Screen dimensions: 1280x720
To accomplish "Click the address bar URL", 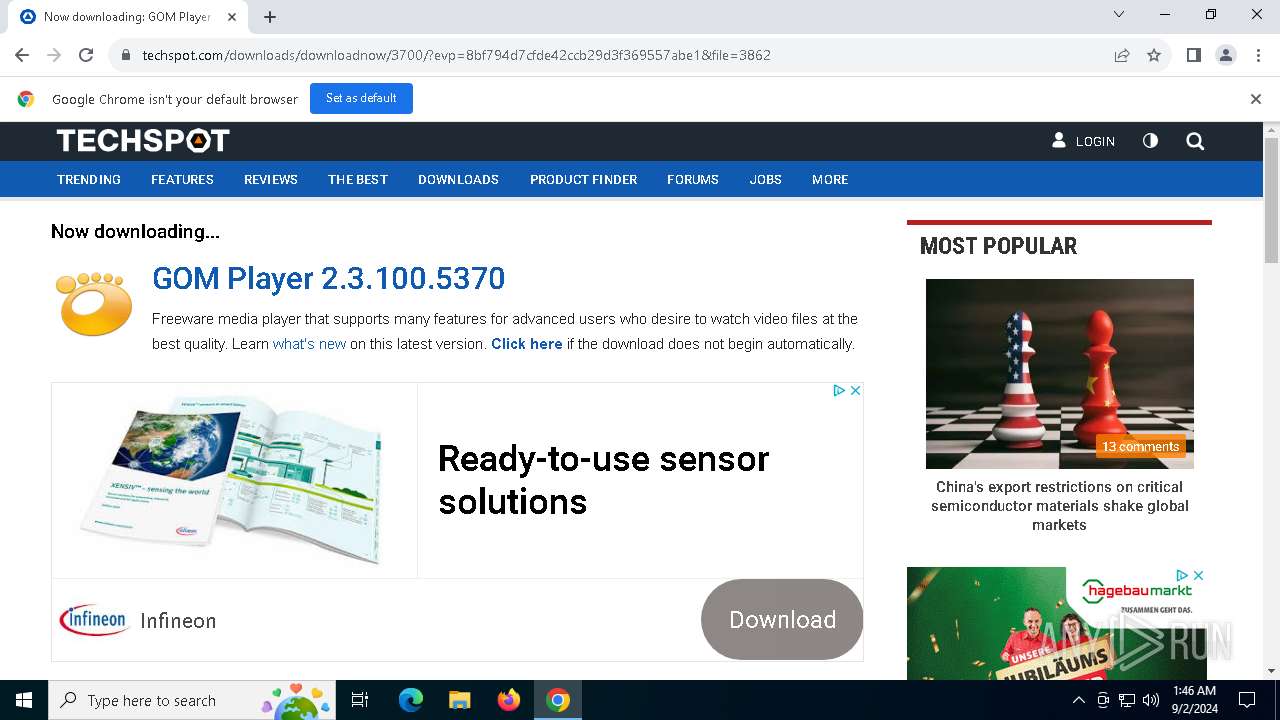I will 456,55.
